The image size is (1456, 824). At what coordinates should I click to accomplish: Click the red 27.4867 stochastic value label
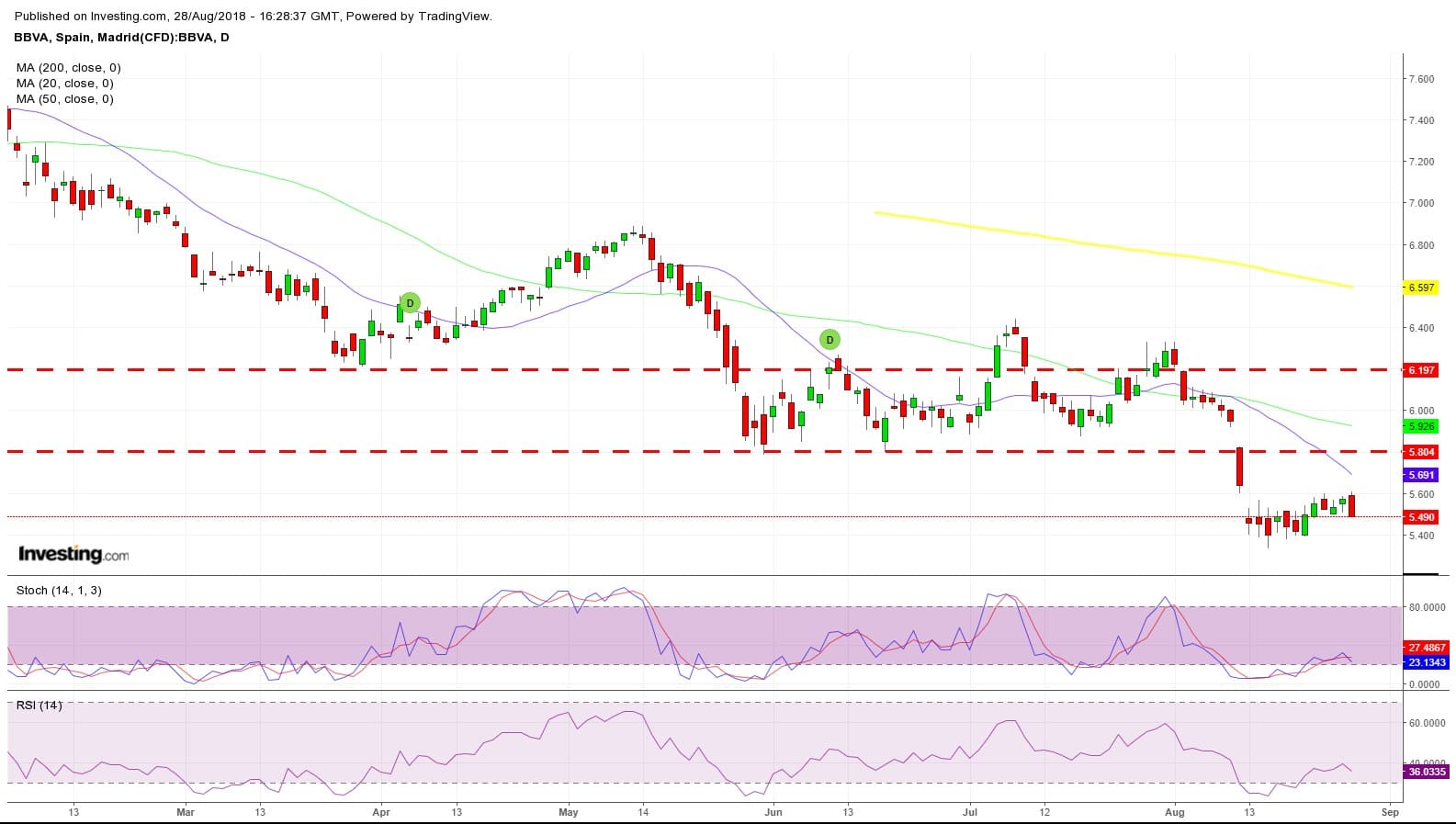coord(1427,648)
